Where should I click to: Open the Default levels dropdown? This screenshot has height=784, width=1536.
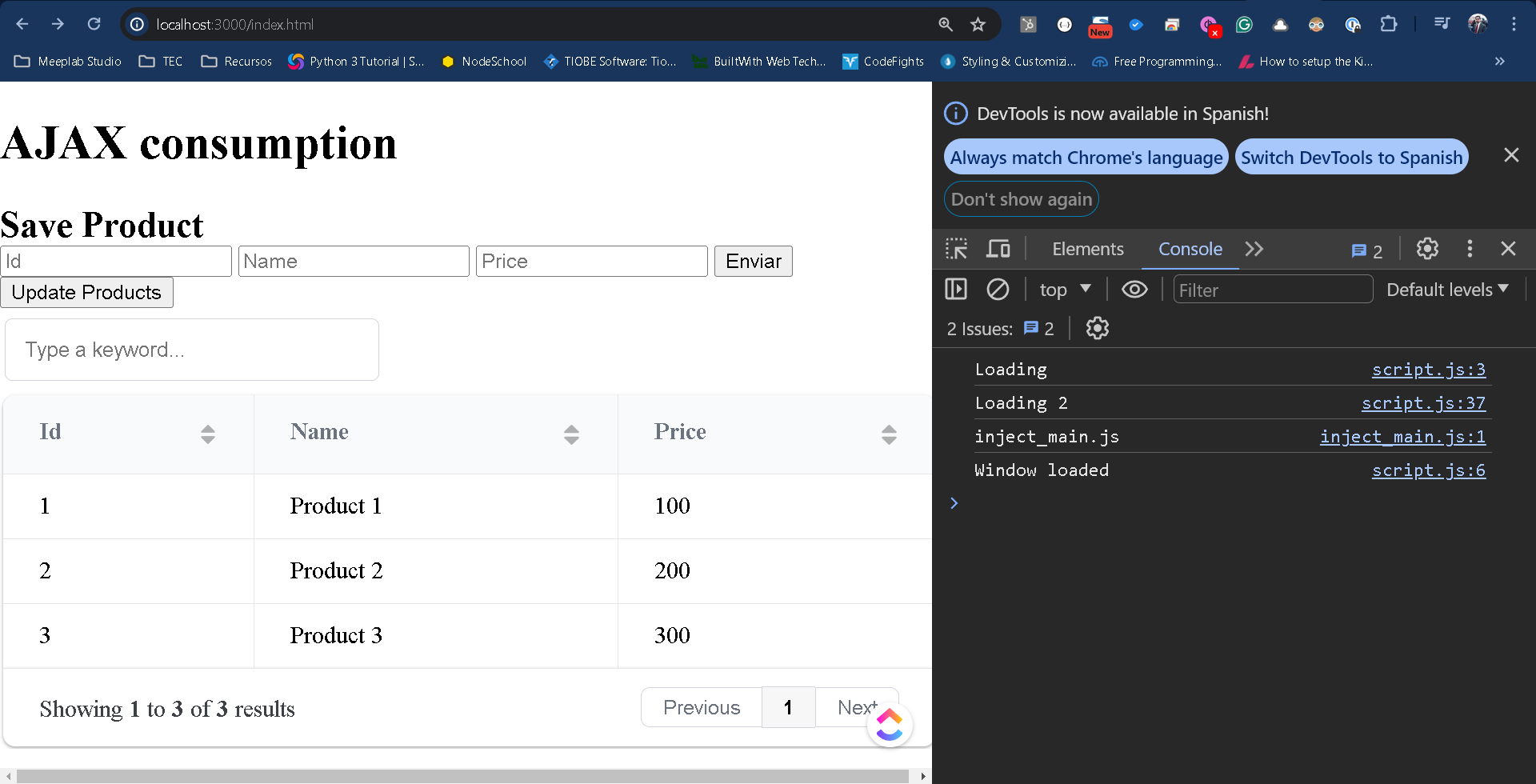click(1447, 290)
